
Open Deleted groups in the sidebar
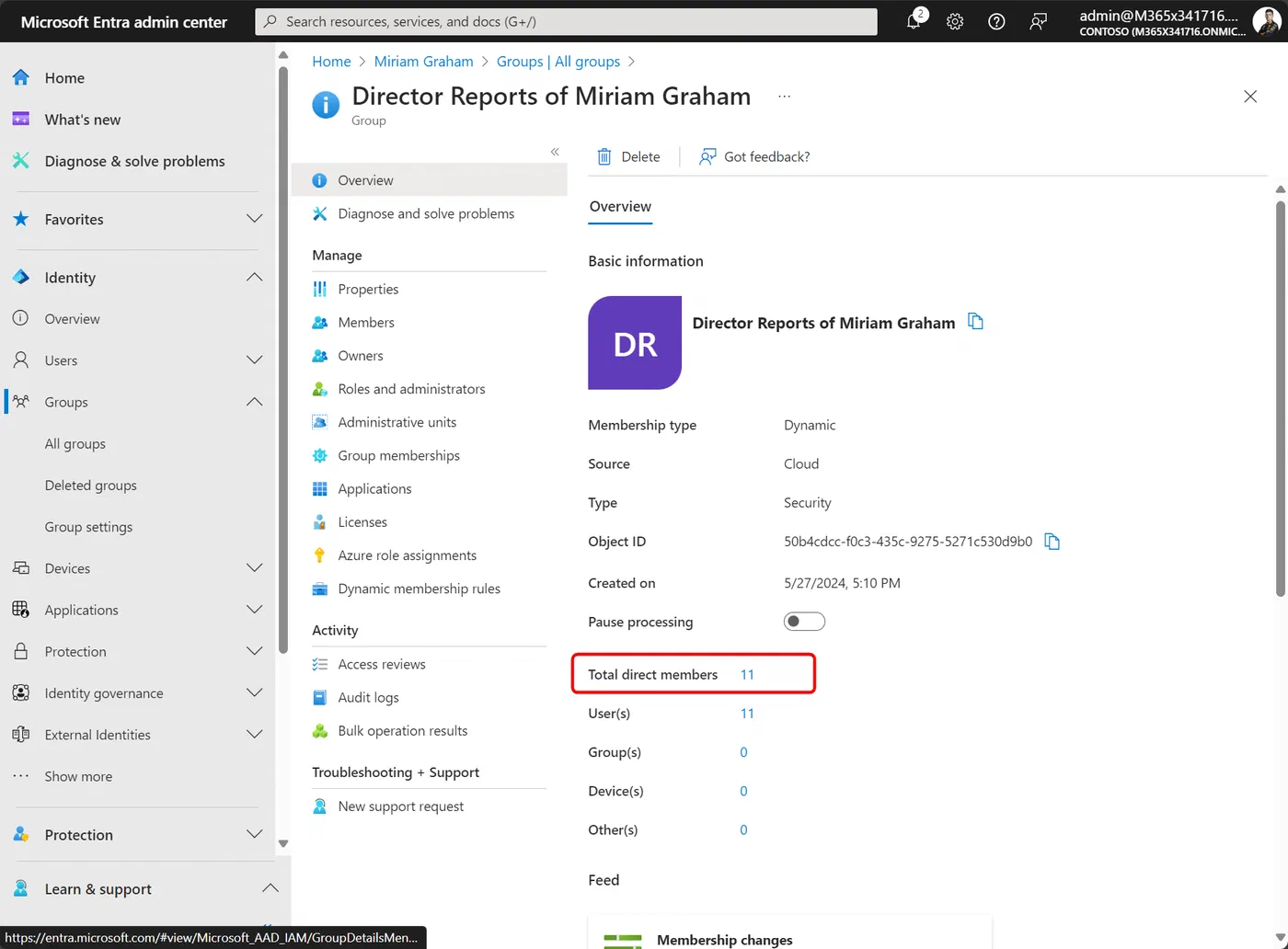[91, 486]
